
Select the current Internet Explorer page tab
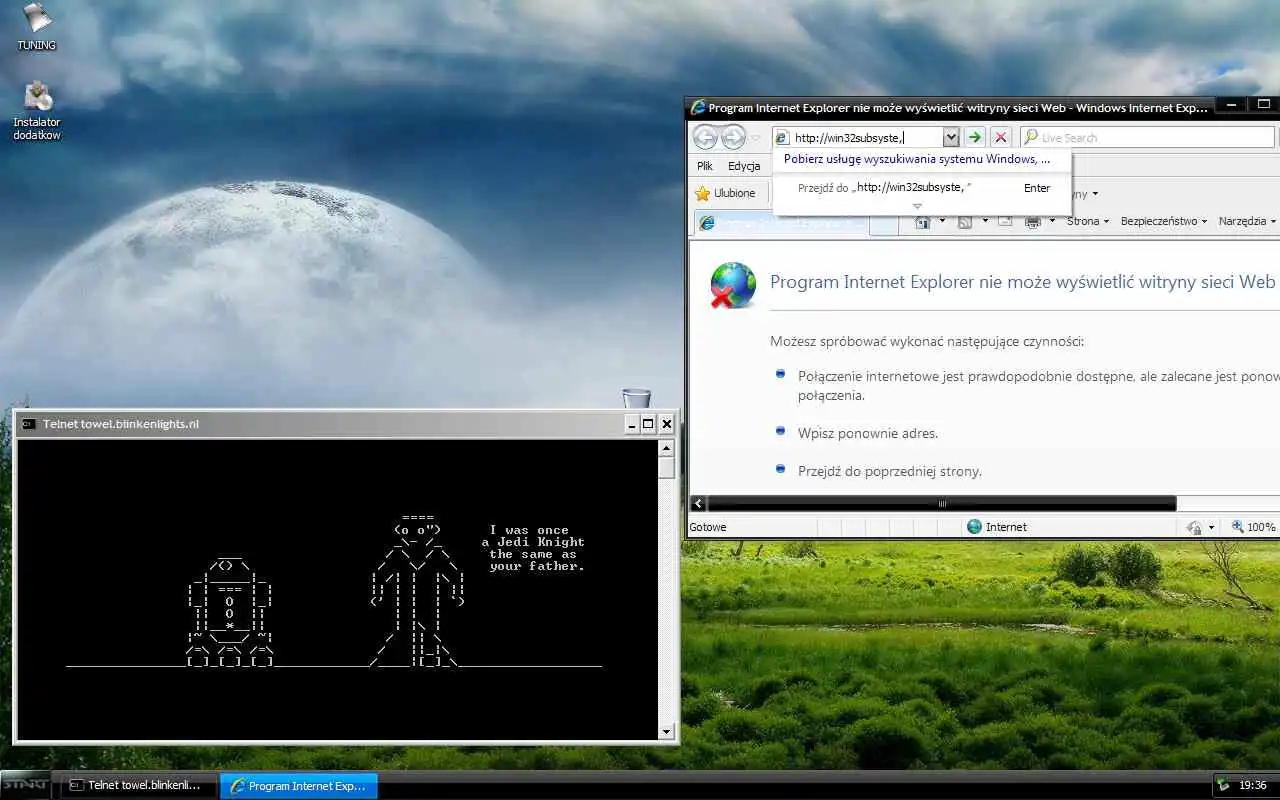pos(782,223)
